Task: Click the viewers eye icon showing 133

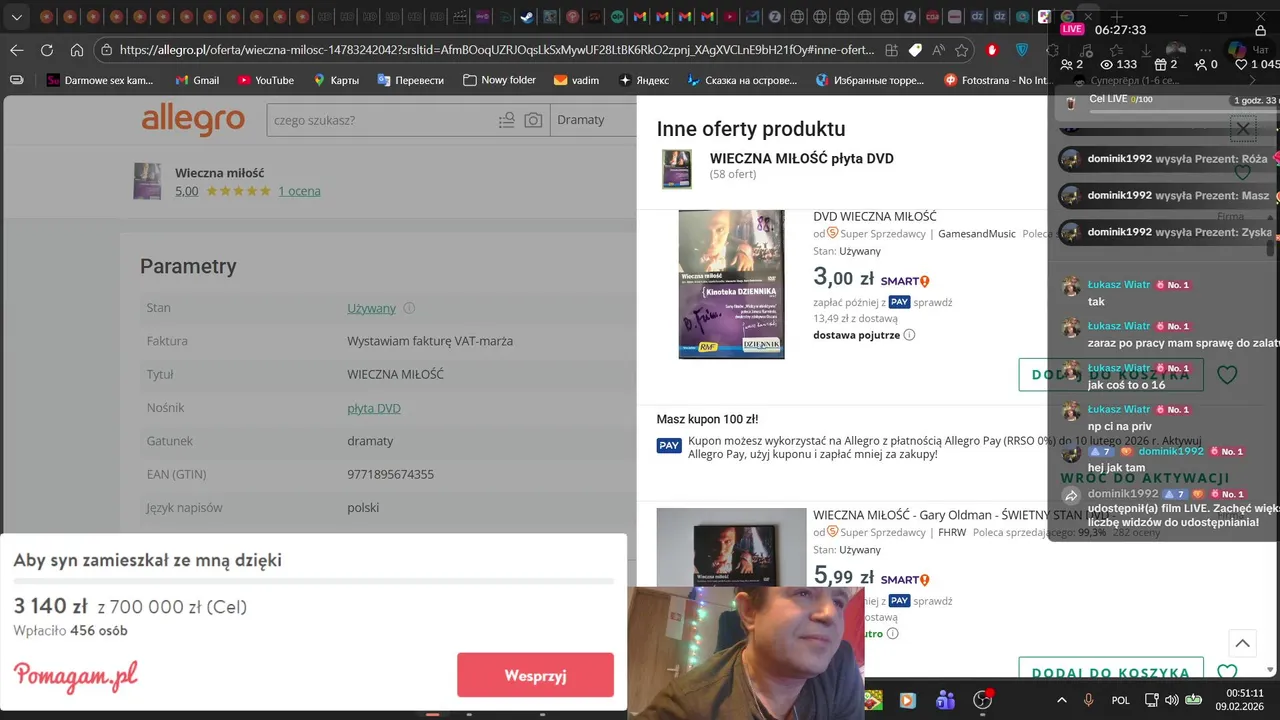Action: point(1106,64)
